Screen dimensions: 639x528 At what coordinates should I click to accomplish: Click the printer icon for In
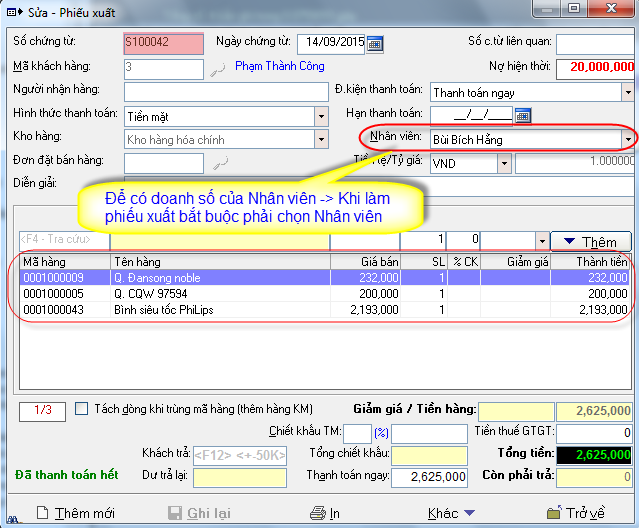tap(318, 513)
